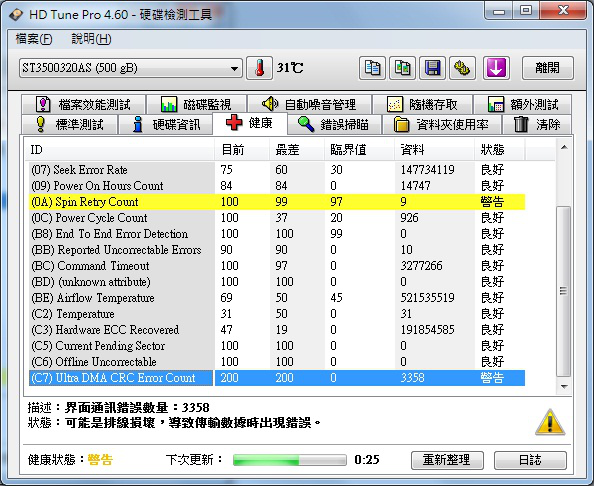
Task: Click the 重新整理 button
Action: [447, 460]
